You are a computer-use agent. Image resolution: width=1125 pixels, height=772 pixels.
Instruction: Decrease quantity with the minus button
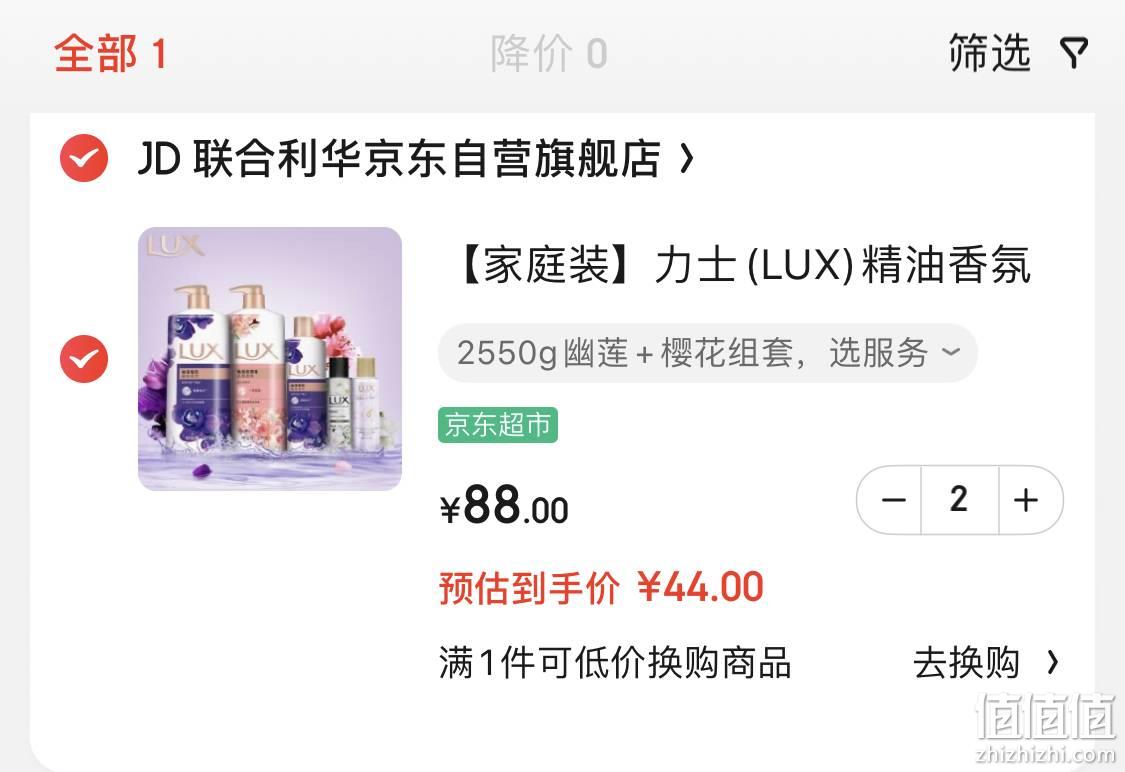(x=893, y=500)
